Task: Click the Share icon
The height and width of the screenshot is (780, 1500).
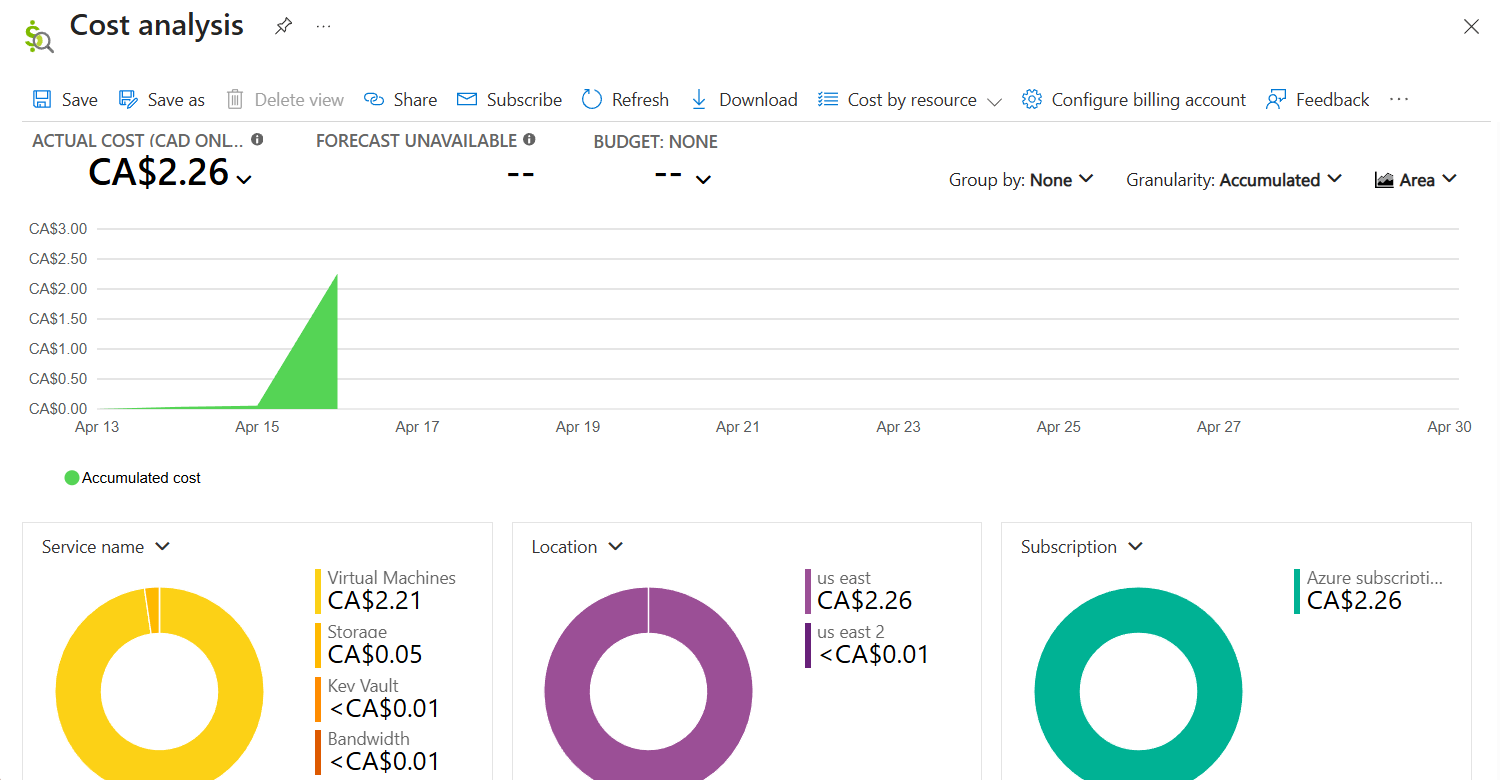Action: [400, 99]
